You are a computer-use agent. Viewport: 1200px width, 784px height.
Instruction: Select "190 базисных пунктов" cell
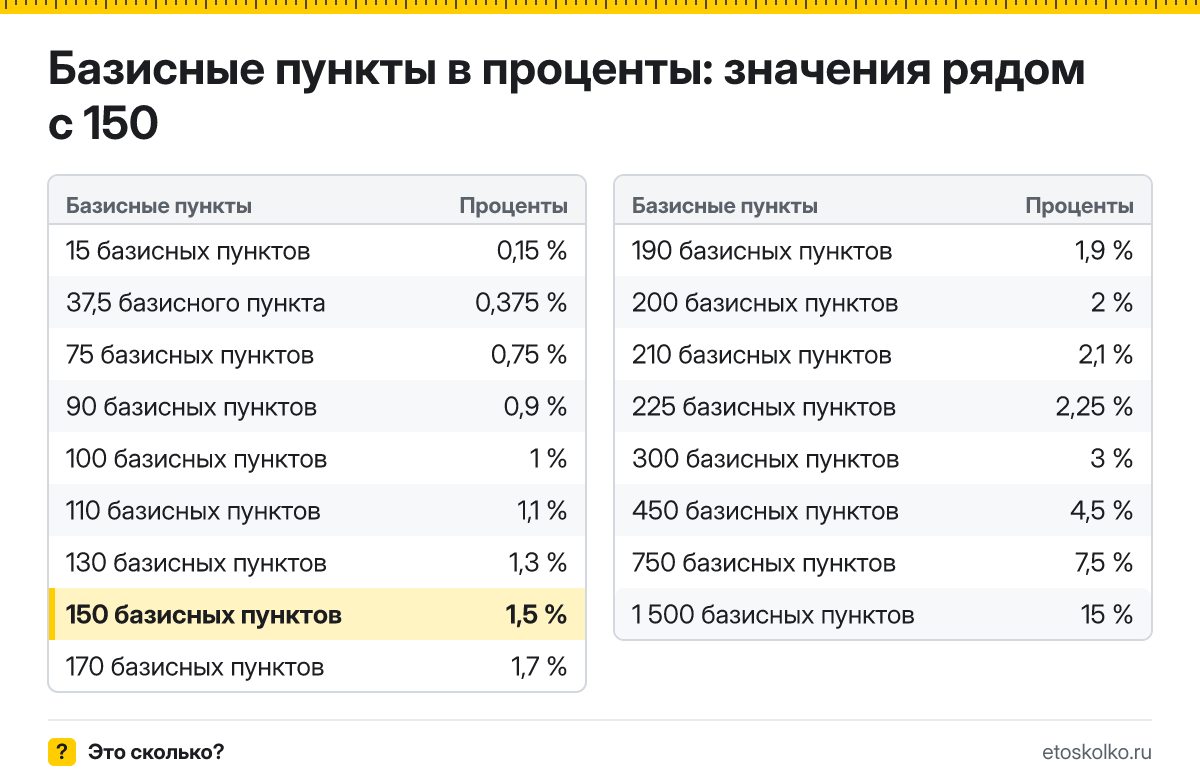pos(762,251)
